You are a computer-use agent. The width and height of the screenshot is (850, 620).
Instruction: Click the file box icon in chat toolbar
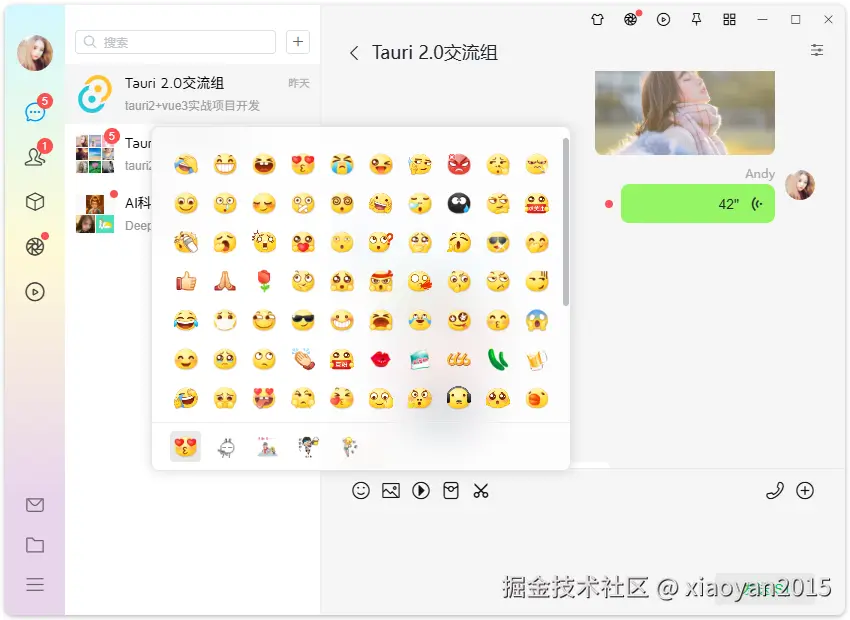pyautogui.click(x=451, y=491)
